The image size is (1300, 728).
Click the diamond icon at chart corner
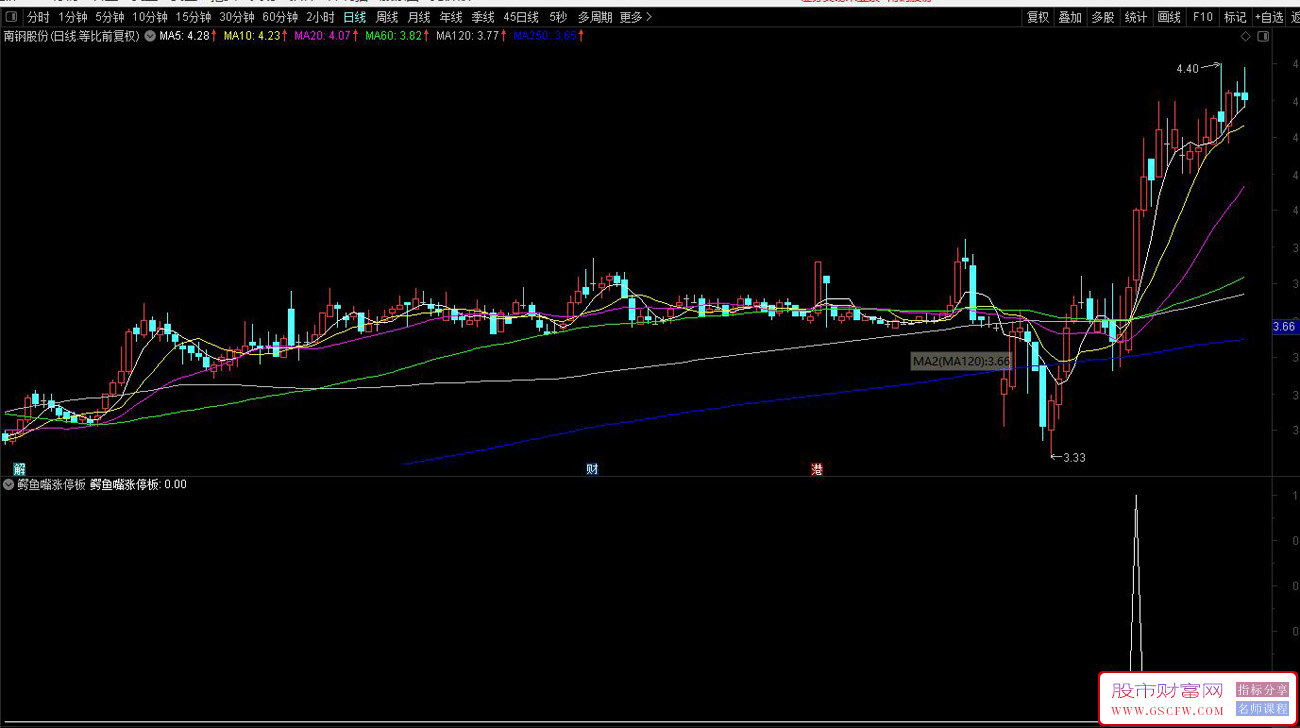1245,37
